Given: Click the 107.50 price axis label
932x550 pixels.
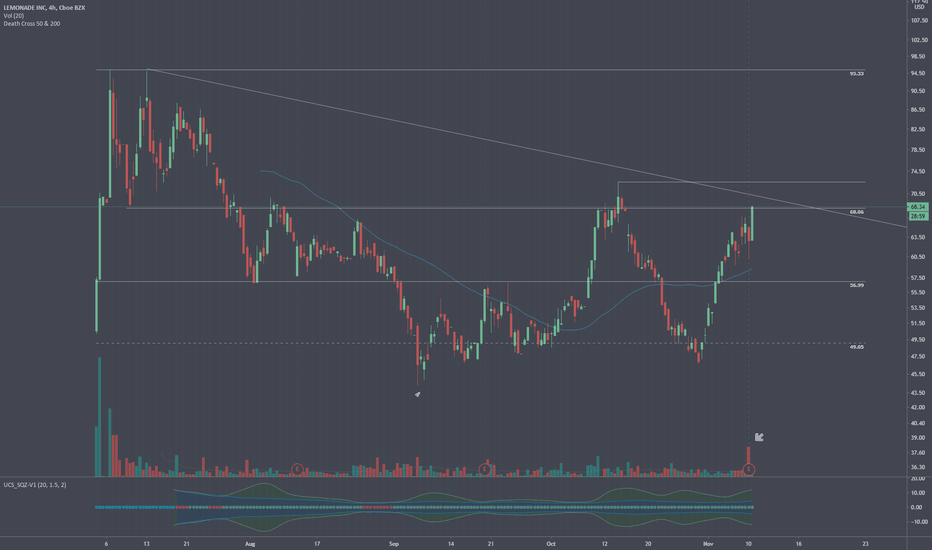Looking at the screenshot, I should [x=918, y=20].
